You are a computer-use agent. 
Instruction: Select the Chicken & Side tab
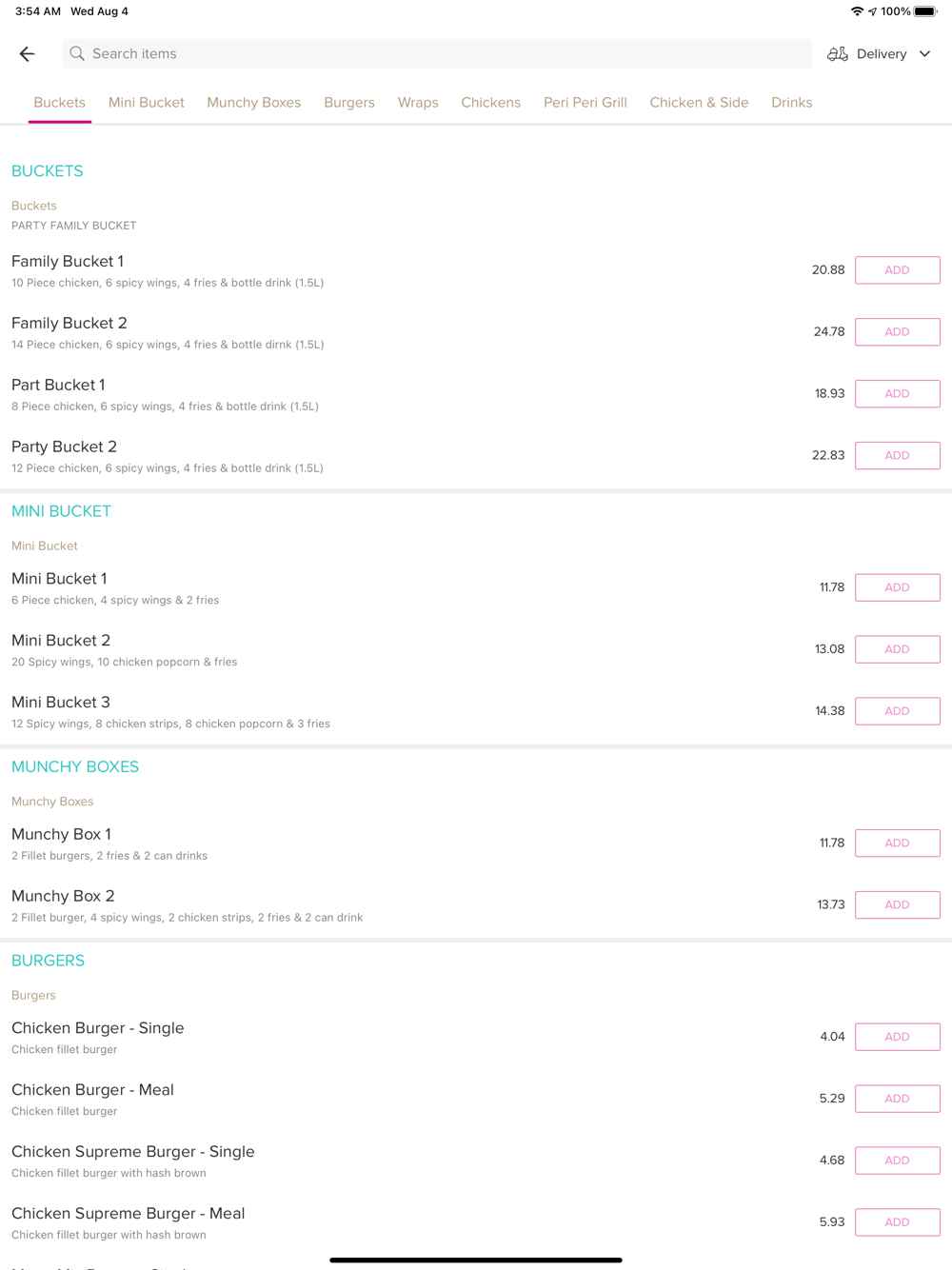(x=699, y=103)
